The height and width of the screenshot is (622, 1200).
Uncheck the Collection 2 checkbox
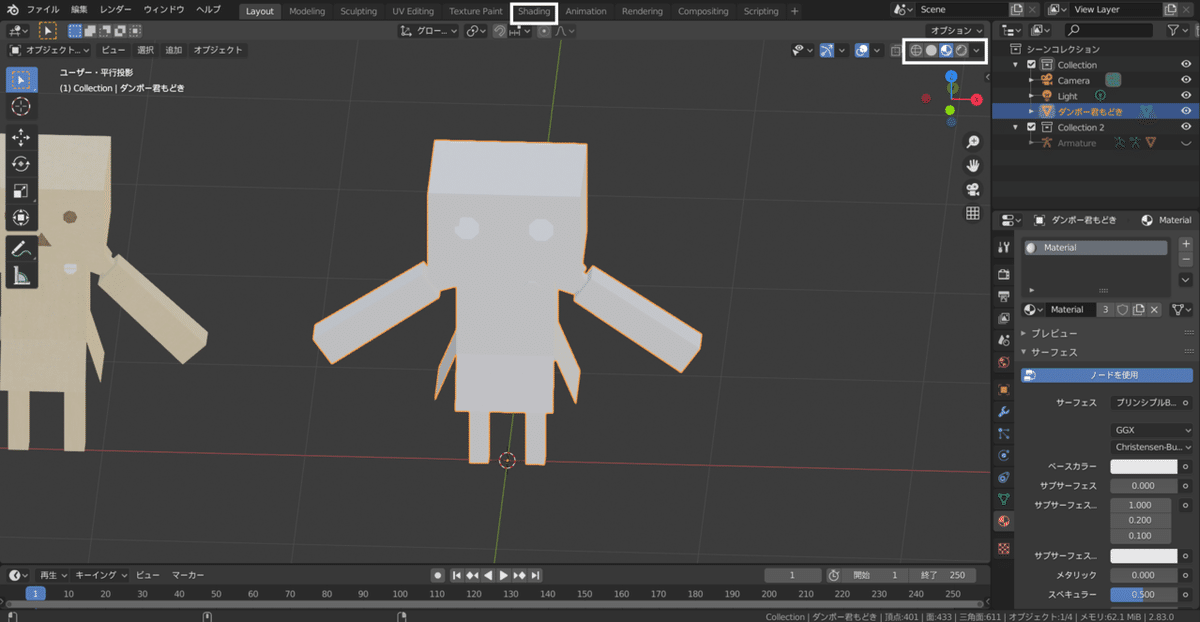click(x=1031, y=127)
